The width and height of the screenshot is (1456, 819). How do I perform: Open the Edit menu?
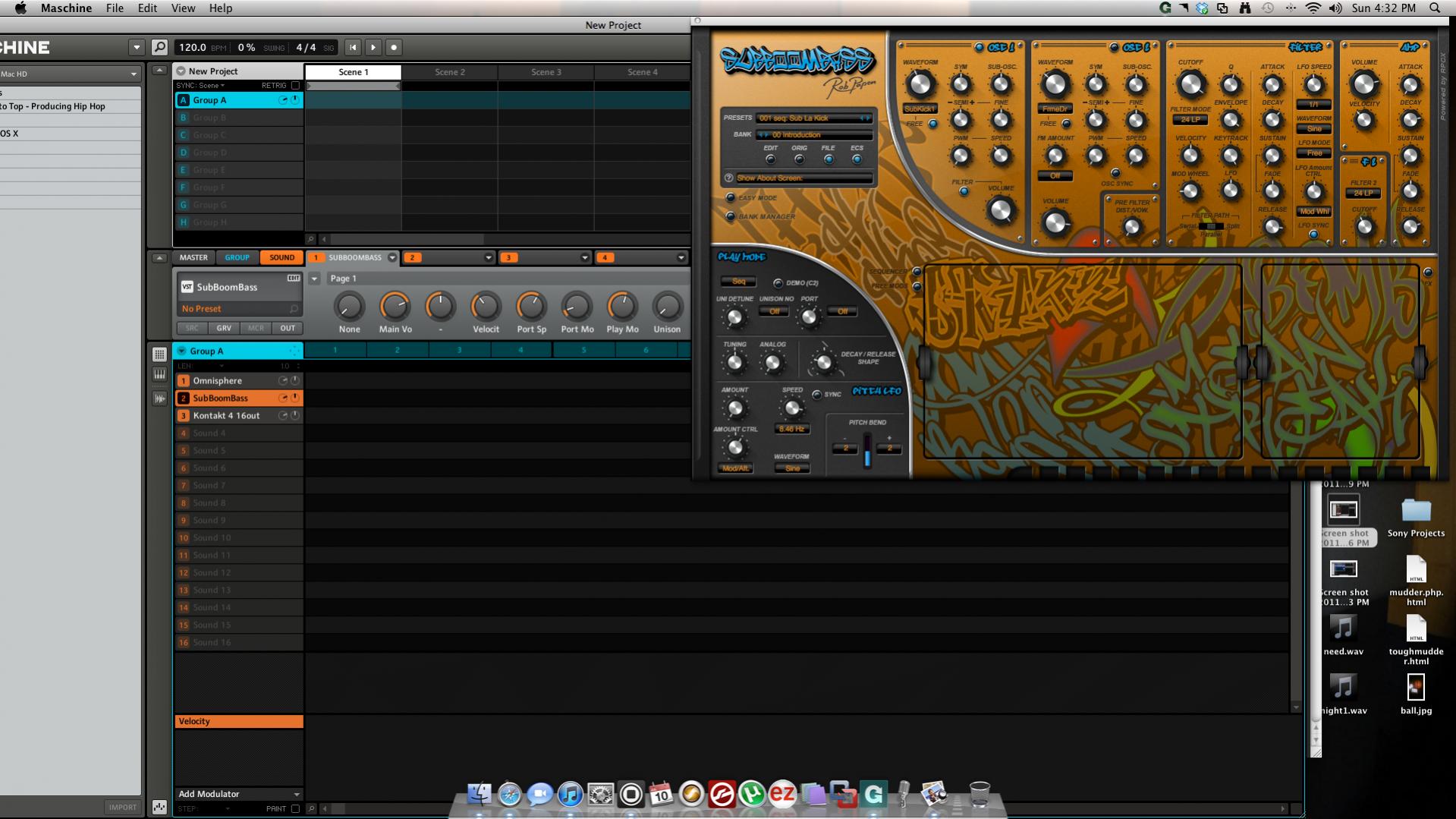(147, 8)
